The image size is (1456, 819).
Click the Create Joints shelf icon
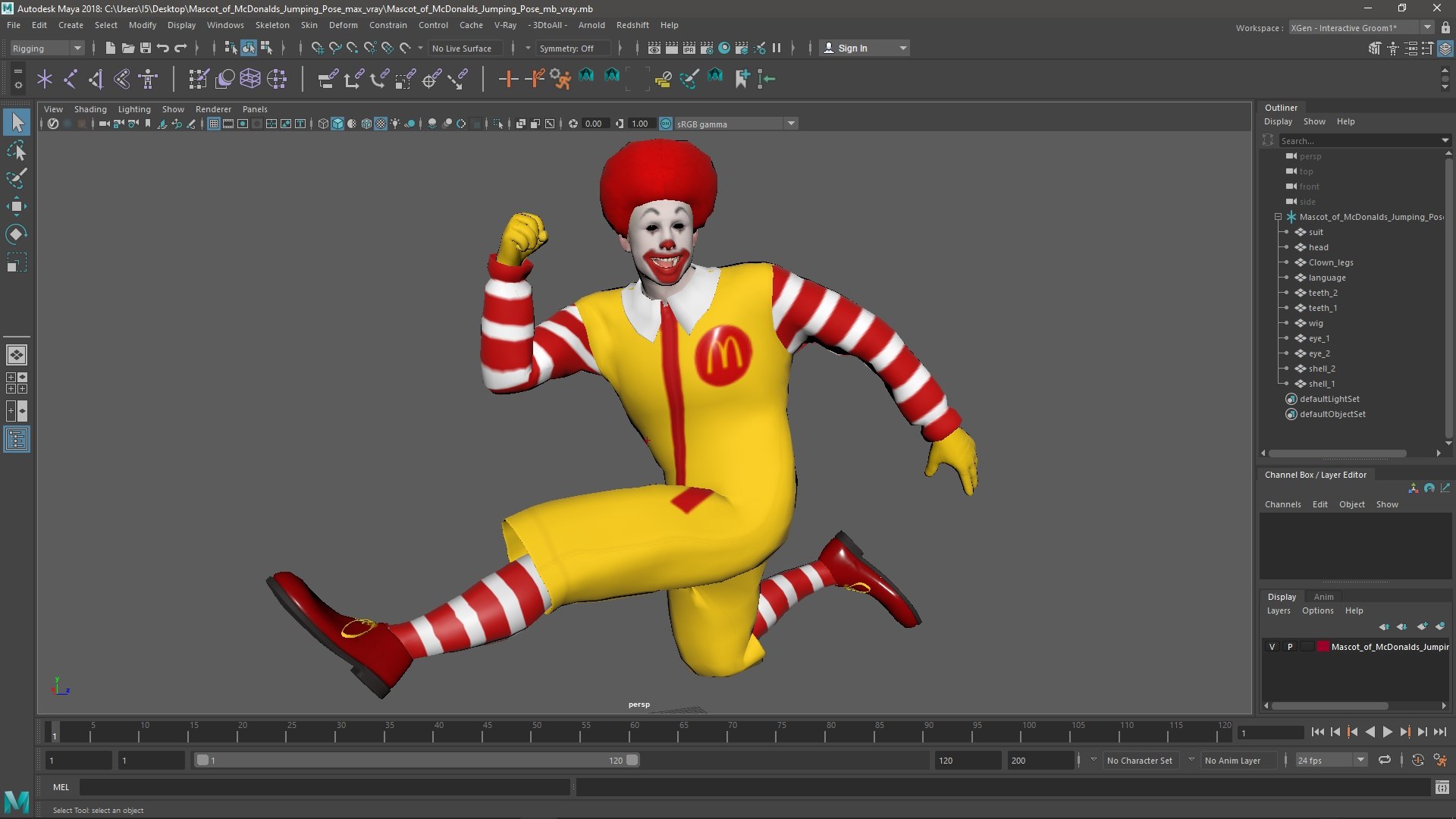click(x=70, y=78)
